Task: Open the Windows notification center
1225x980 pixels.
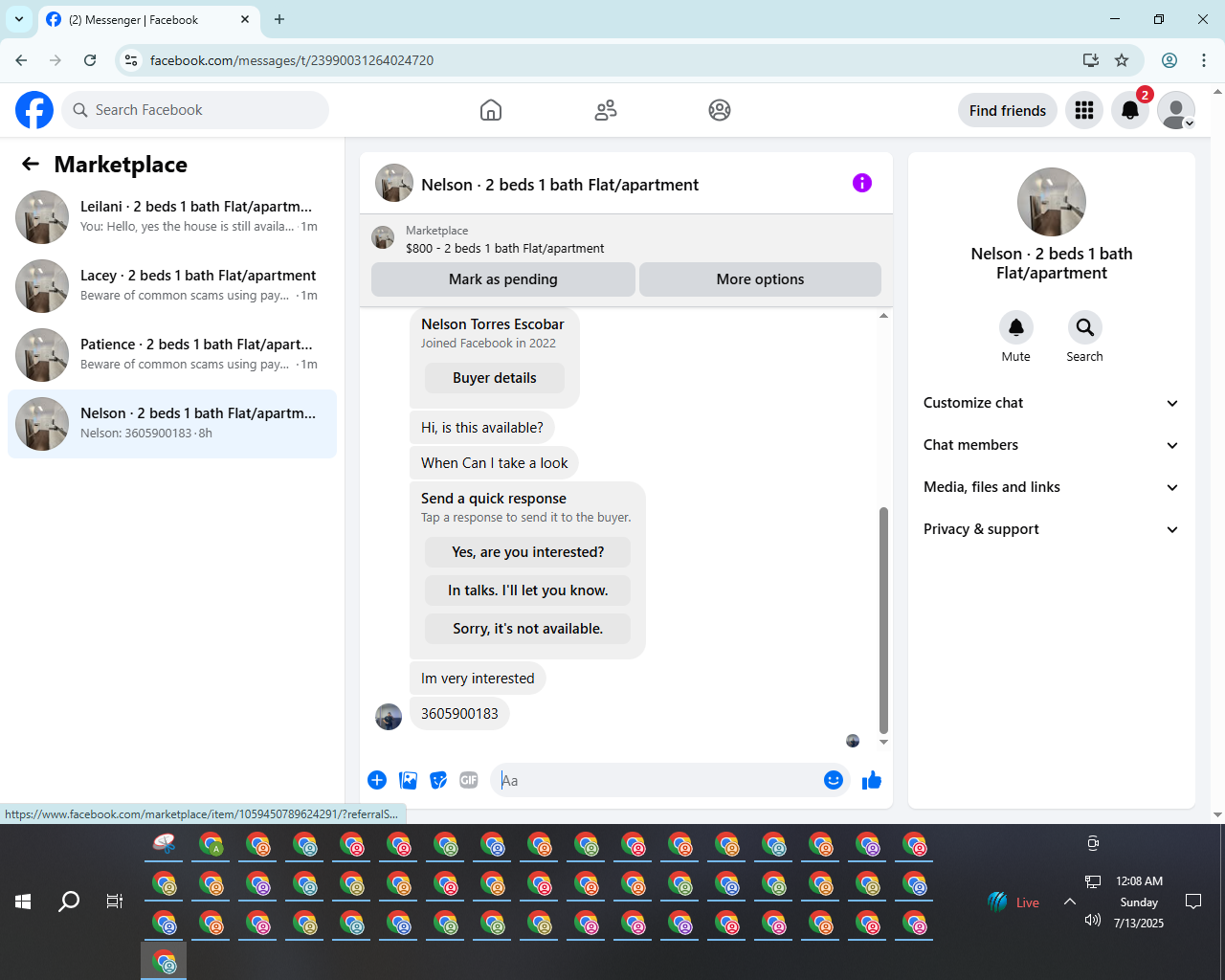Action: coord(1193,902)
